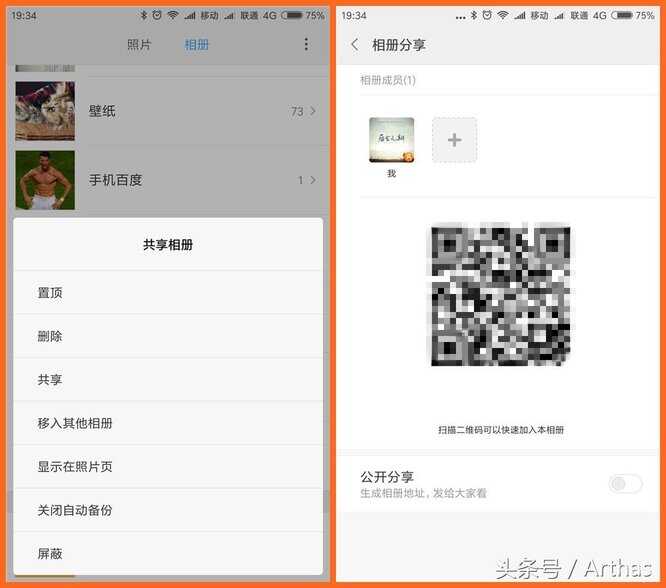The height and width of the screenshot is (588, 666).
Task: Toggle the 公开分享 switch
Action: click(625, 483)
